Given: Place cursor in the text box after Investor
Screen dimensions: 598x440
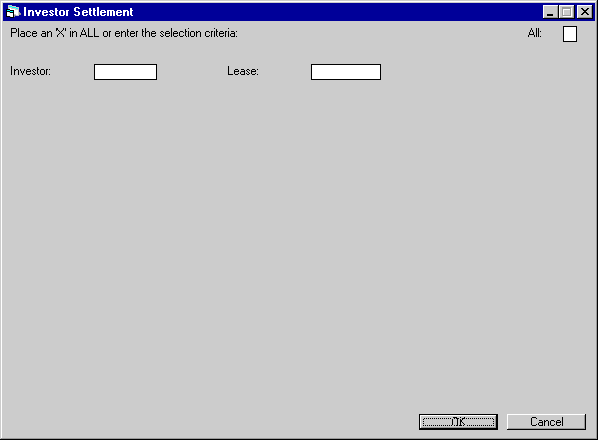Looking at the screenshot, I should (125, 72).
